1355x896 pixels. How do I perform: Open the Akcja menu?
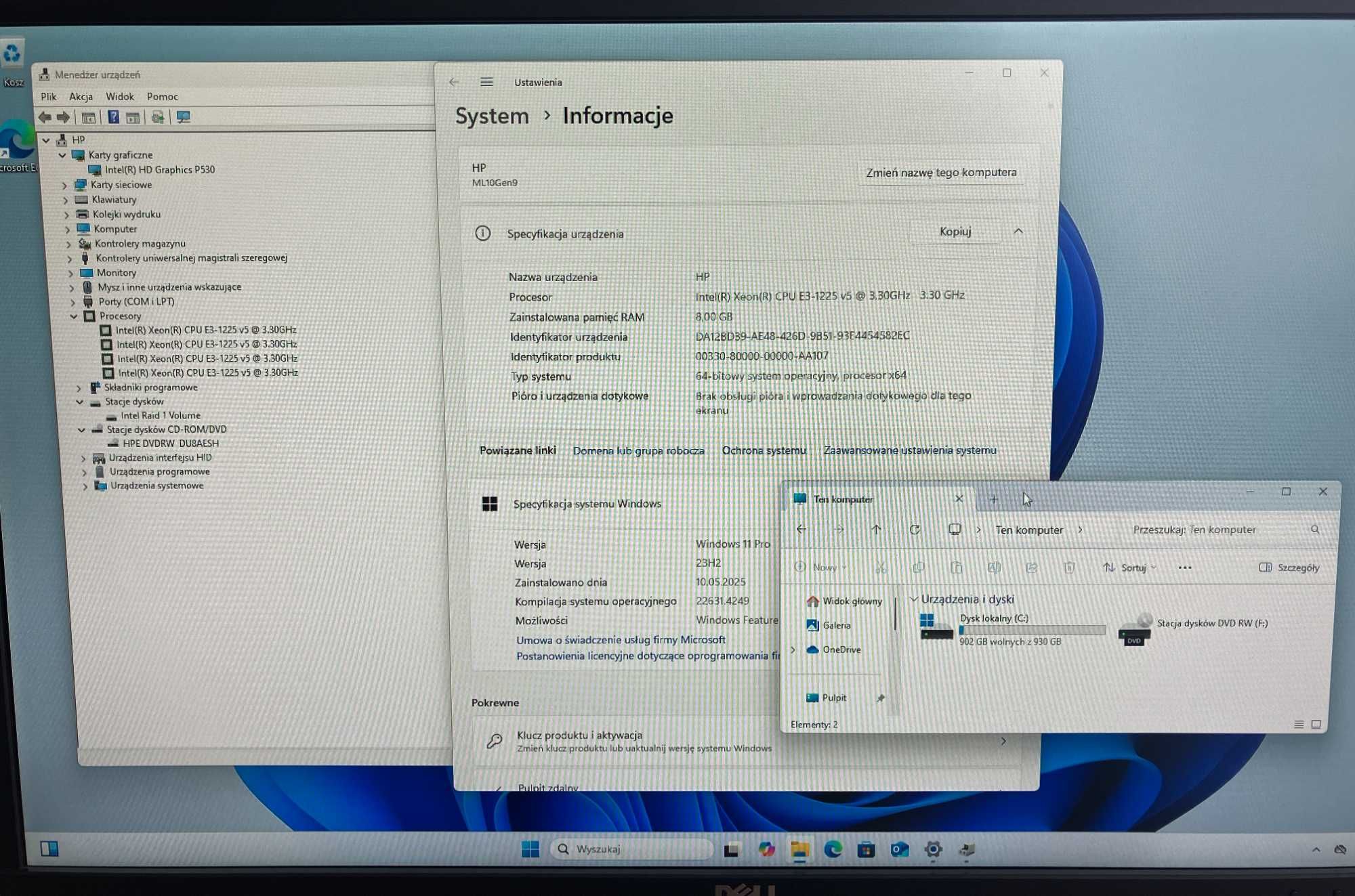point(81,97)
